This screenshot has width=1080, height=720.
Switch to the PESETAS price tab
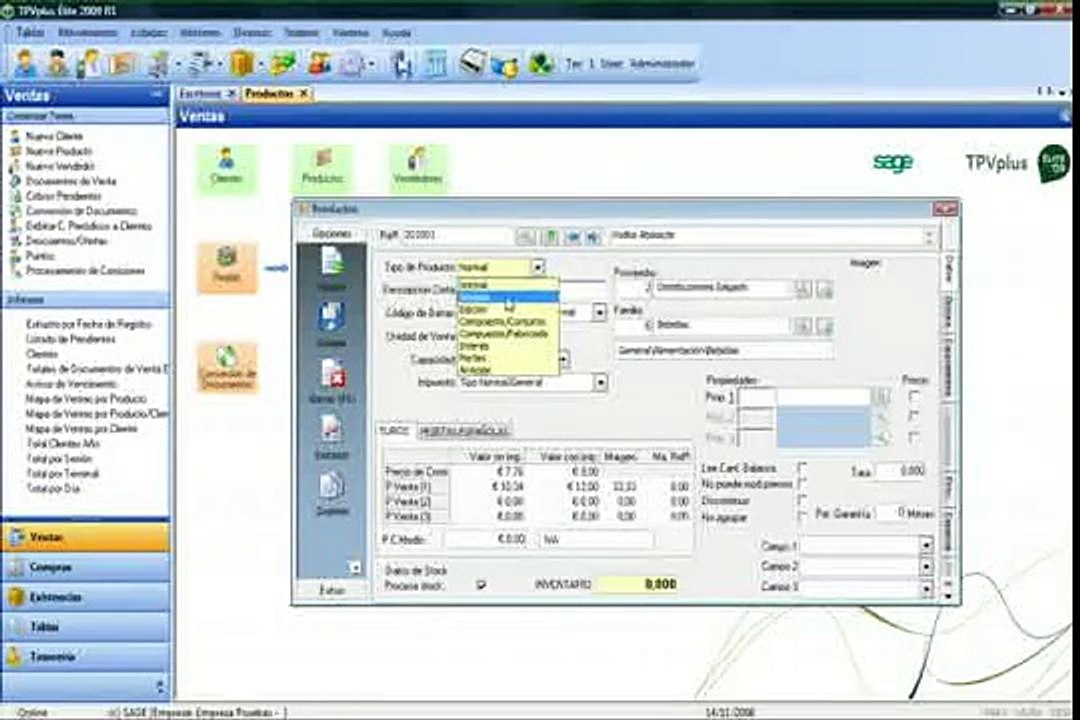click(x=464, y=431)
